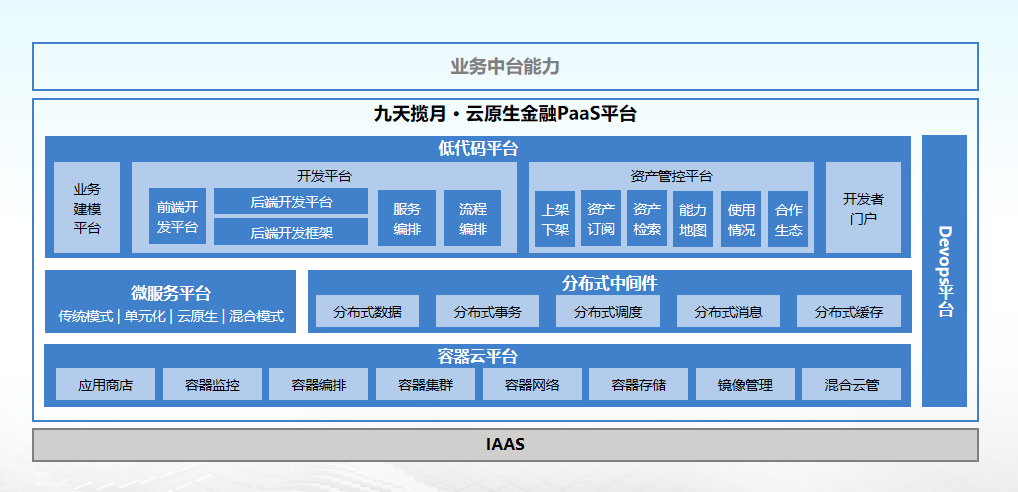Open the 后端开发平台 block
This screenshot has height=492, width=1018.
pyautogui.click(x=291, y=202)
